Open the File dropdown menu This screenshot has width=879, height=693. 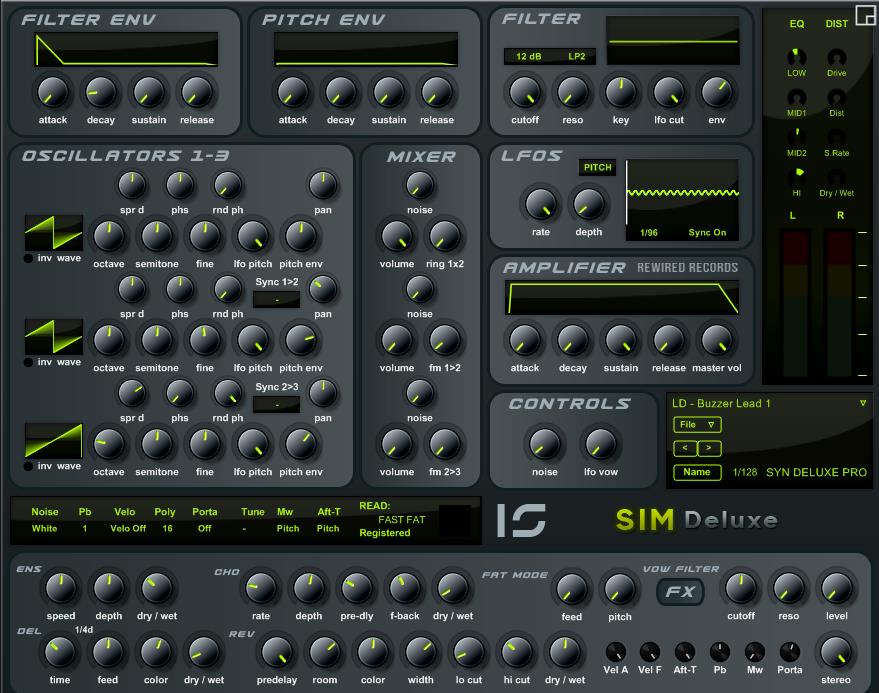(697, 425)
